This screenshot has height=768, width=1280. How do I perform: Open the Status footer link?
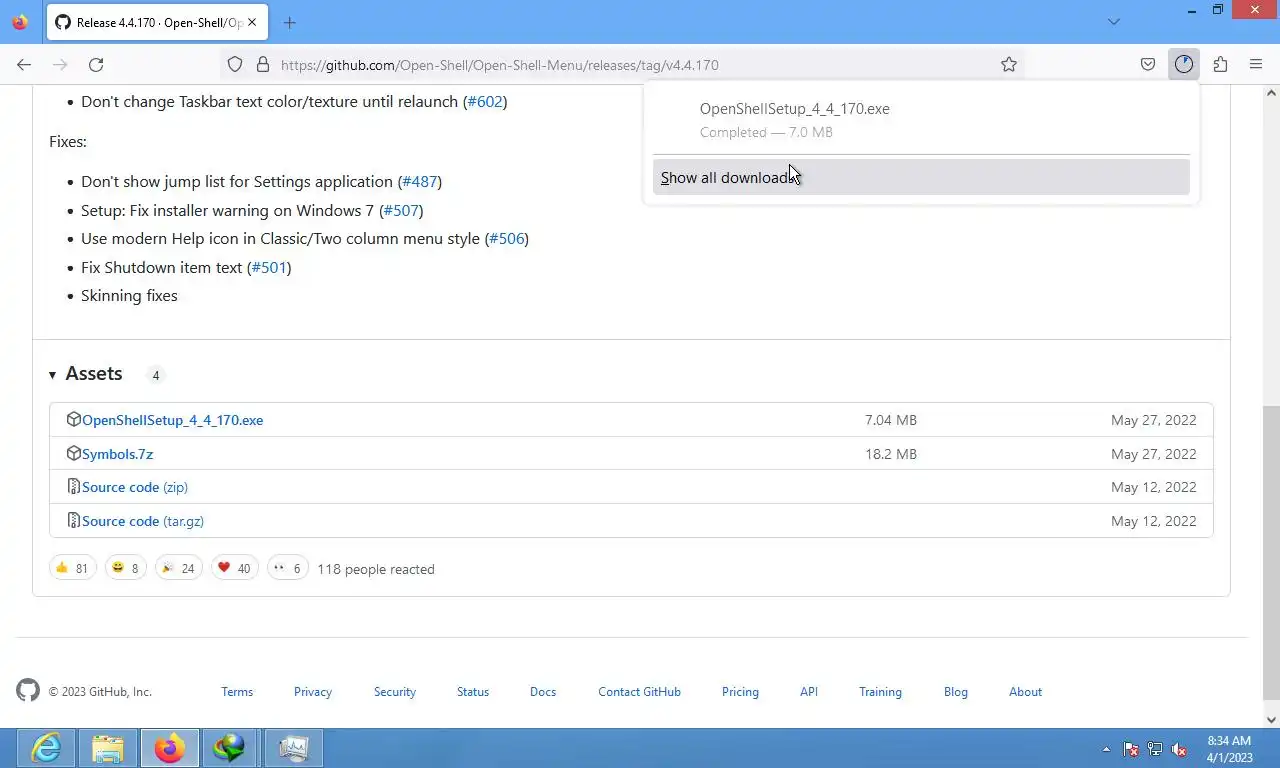pyautogui.click(x=473, y=692)
